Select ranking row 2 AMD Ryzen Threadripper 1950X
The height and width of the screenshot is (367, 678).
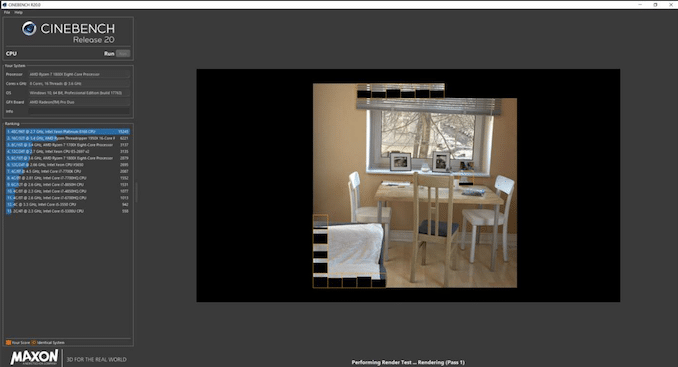pyautogui.click(x=67, y=138)
